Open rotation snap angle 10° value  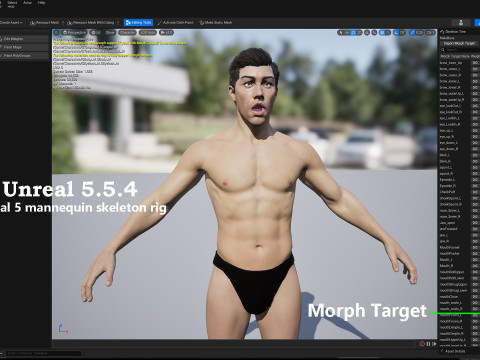point(403,32)
